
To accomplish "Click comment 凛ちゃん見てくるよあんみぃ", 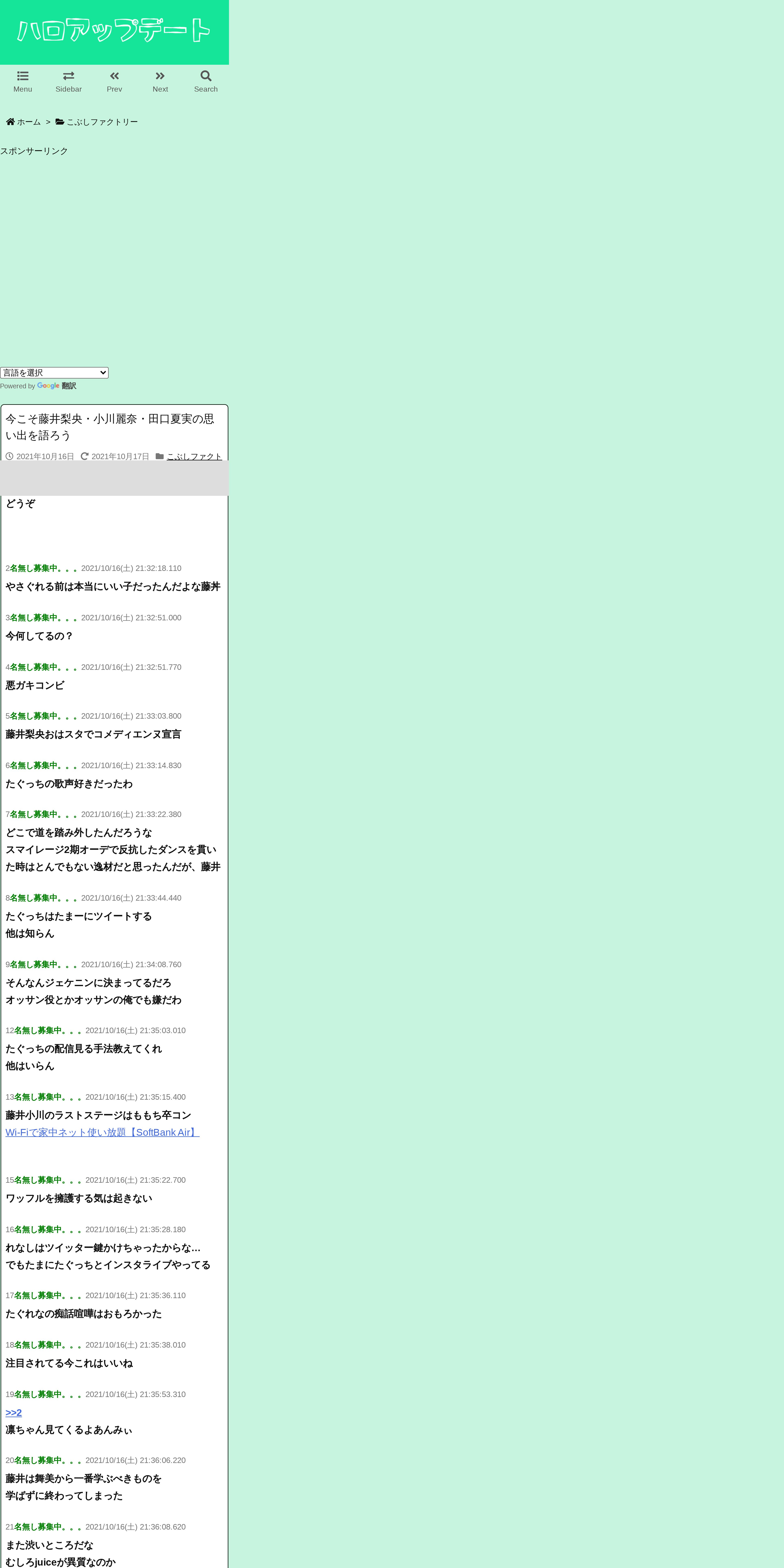I will pos(69,1430).
